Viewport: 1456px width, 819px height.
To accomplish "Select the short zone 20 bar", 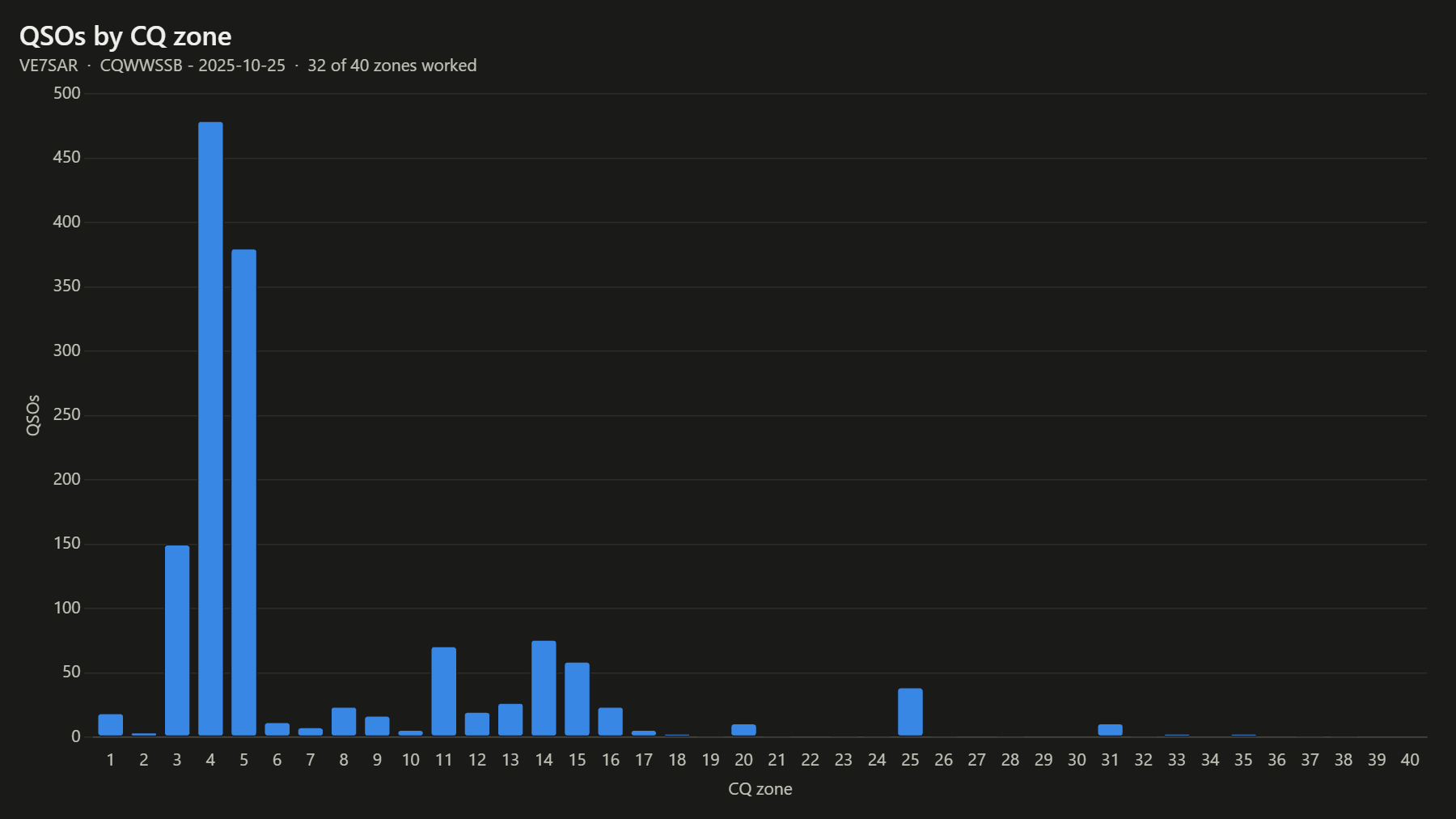I will point(743,730).
